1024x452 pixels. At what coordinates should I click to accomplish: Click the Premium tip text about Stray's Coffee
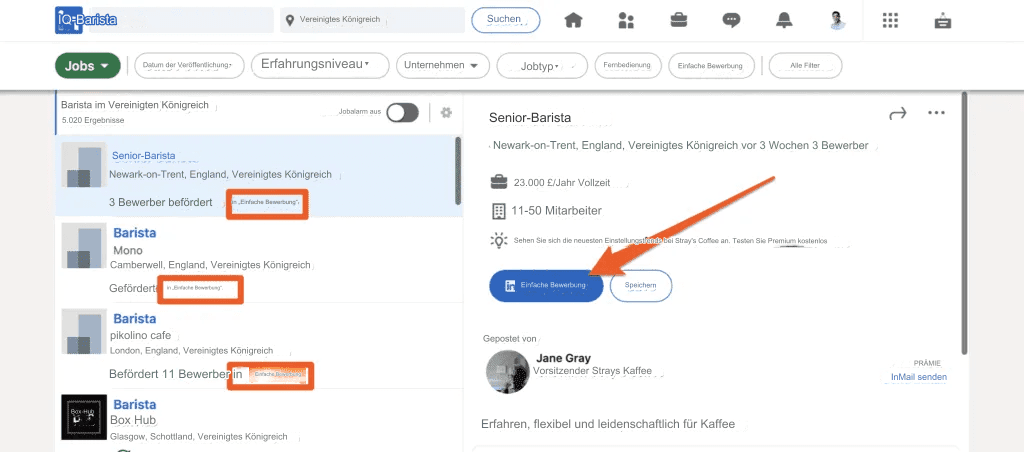(x=671, y=241)
